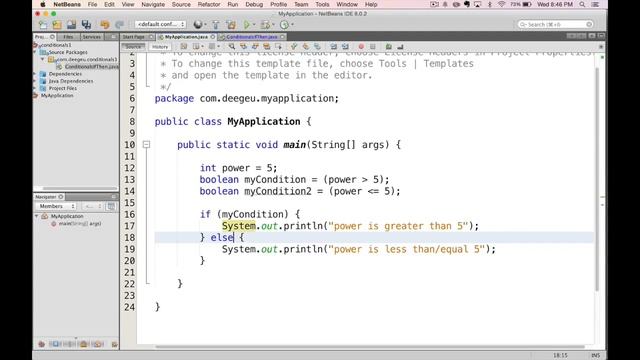This screenshot has width=640, height=360.
Task: Toggle Rectangular Selection icon
Action: coord(278,47)
